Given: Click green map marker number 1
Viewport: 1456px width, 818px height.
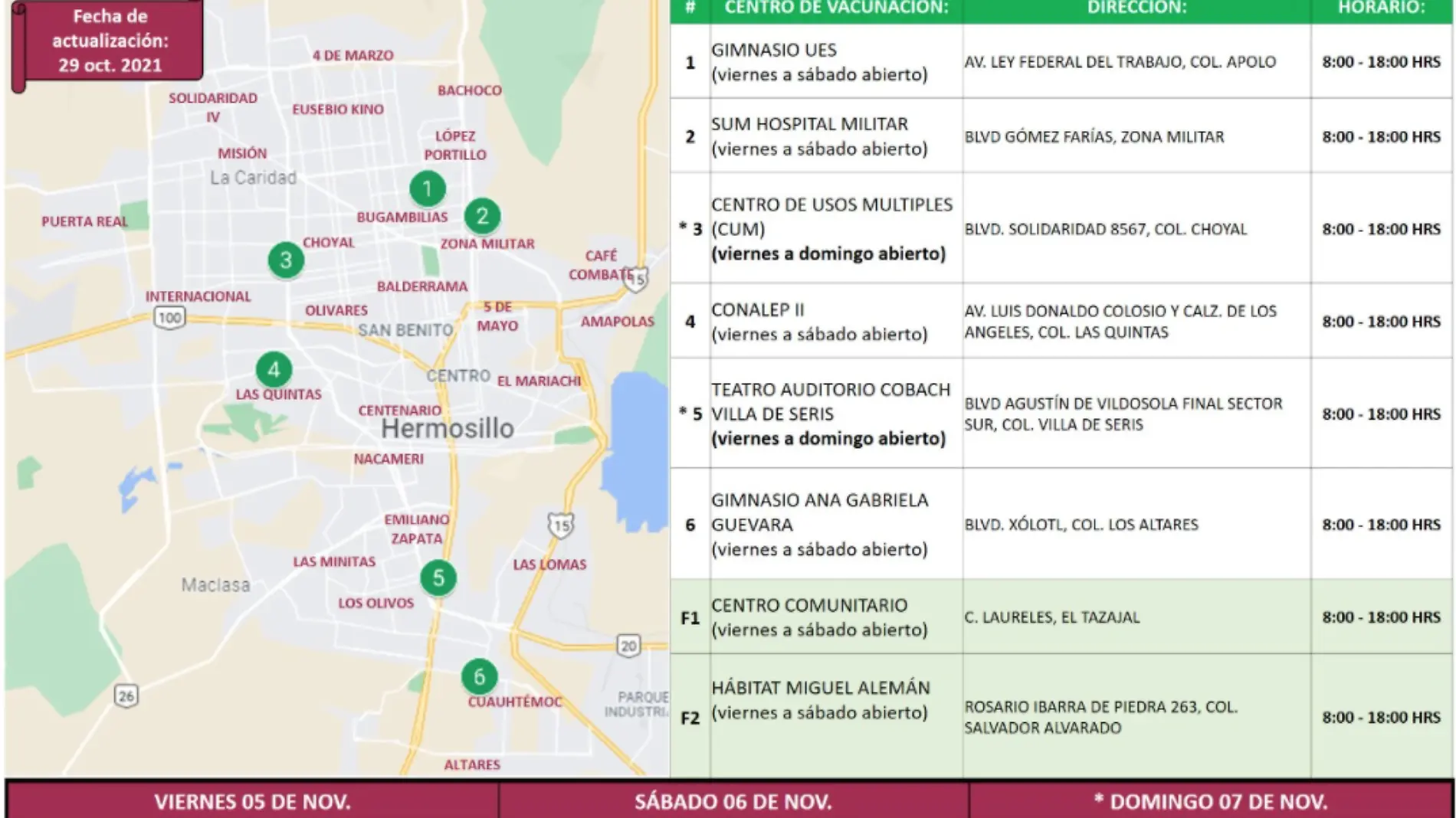Looking at the screenshot, I should coord(428,188).
